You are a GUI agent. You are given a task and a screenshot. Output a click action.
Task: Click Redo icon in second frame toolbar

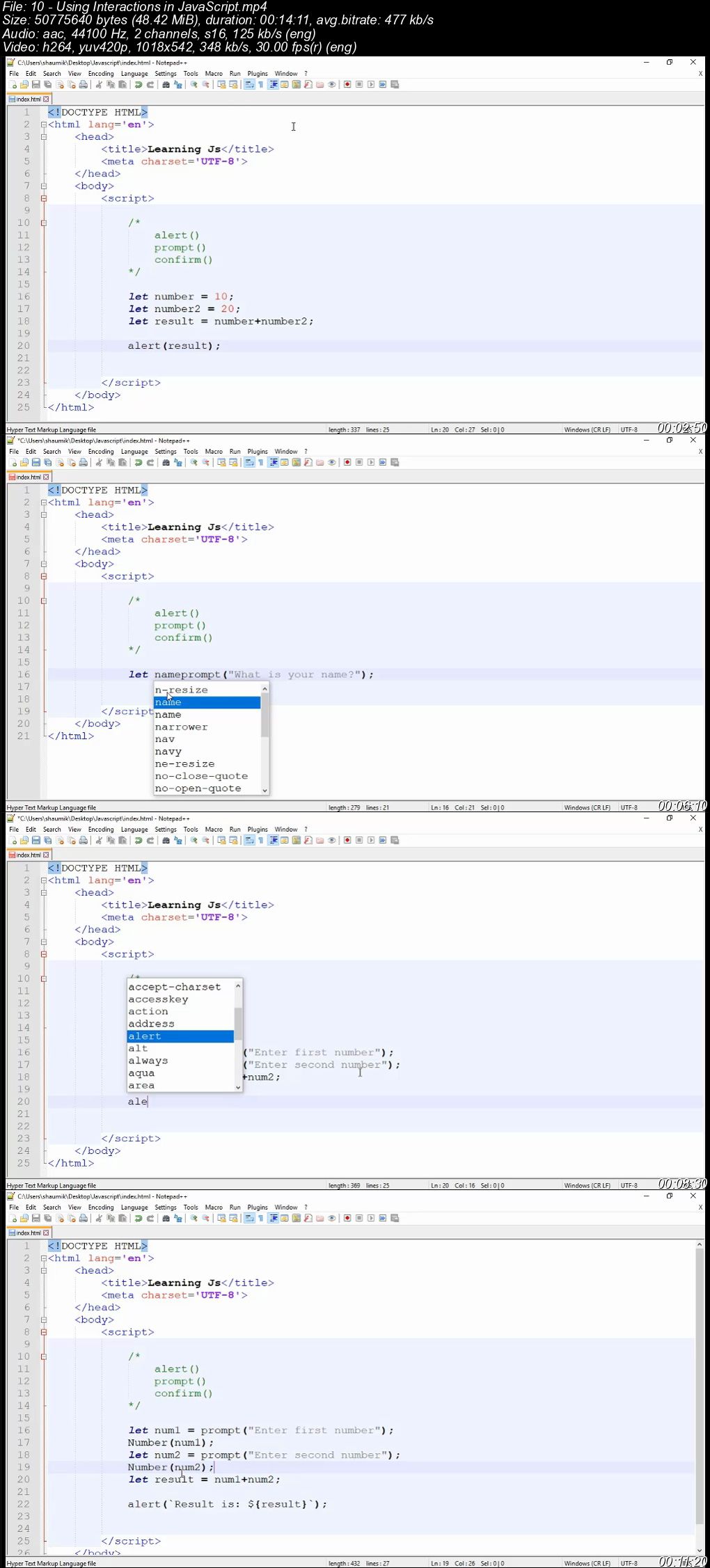point(150,463)
